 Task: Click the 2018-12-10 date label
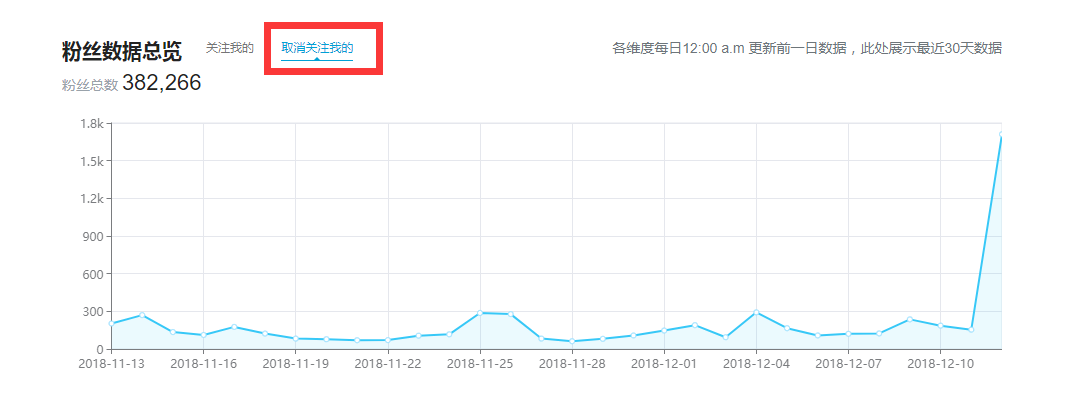941,363
